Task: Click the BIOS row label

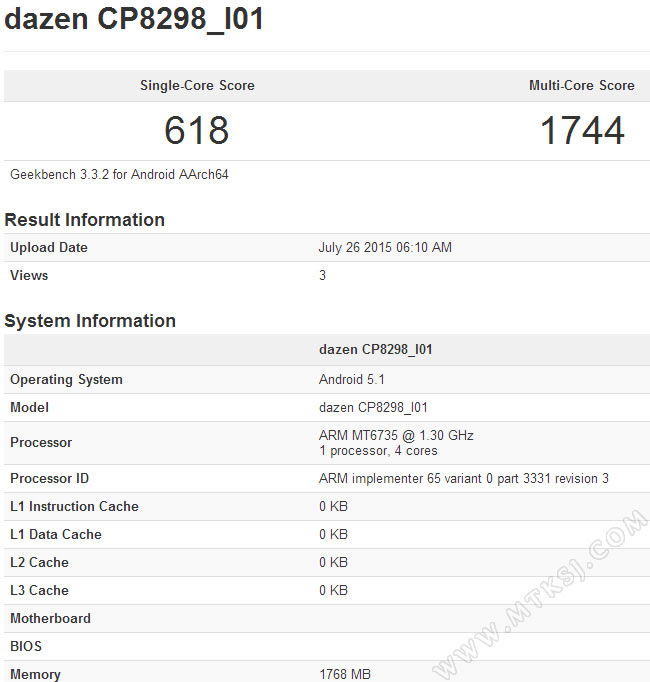Action: click(x=26, y=646)
